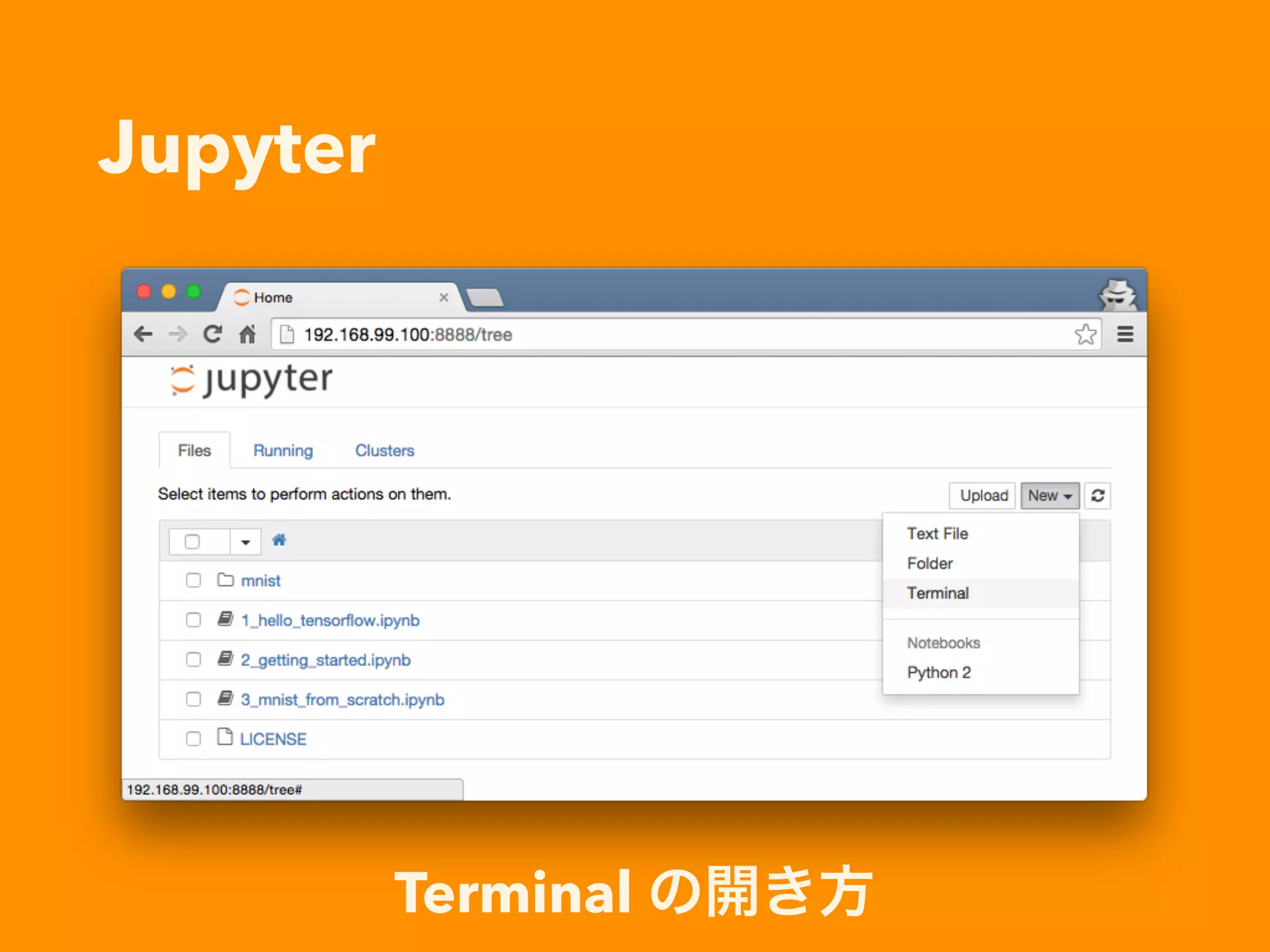1270x952 pixels.
Task: Tick the 1_hello_tensorflow.ipynb checkbox
Action: (x=193, y=620)
